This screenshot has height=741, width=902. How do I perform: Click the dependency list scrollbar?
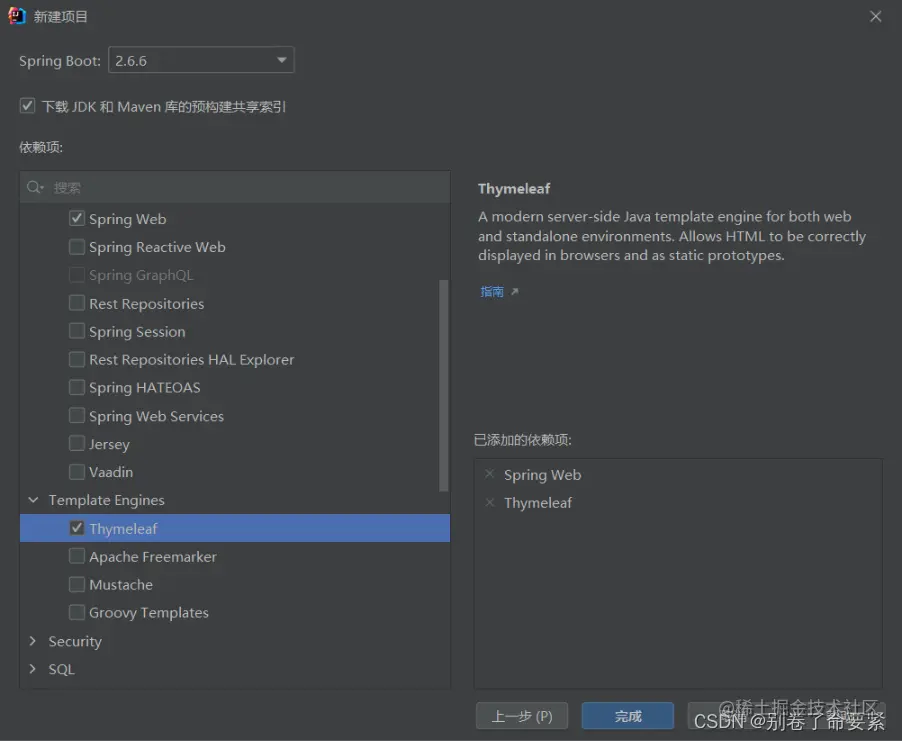click(444, 385)
